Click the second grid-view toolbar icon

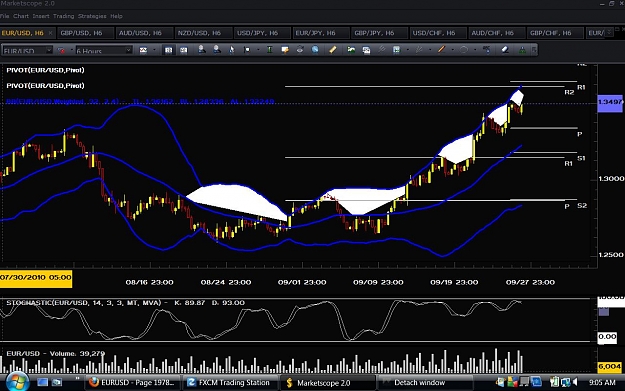pos(183,50)
